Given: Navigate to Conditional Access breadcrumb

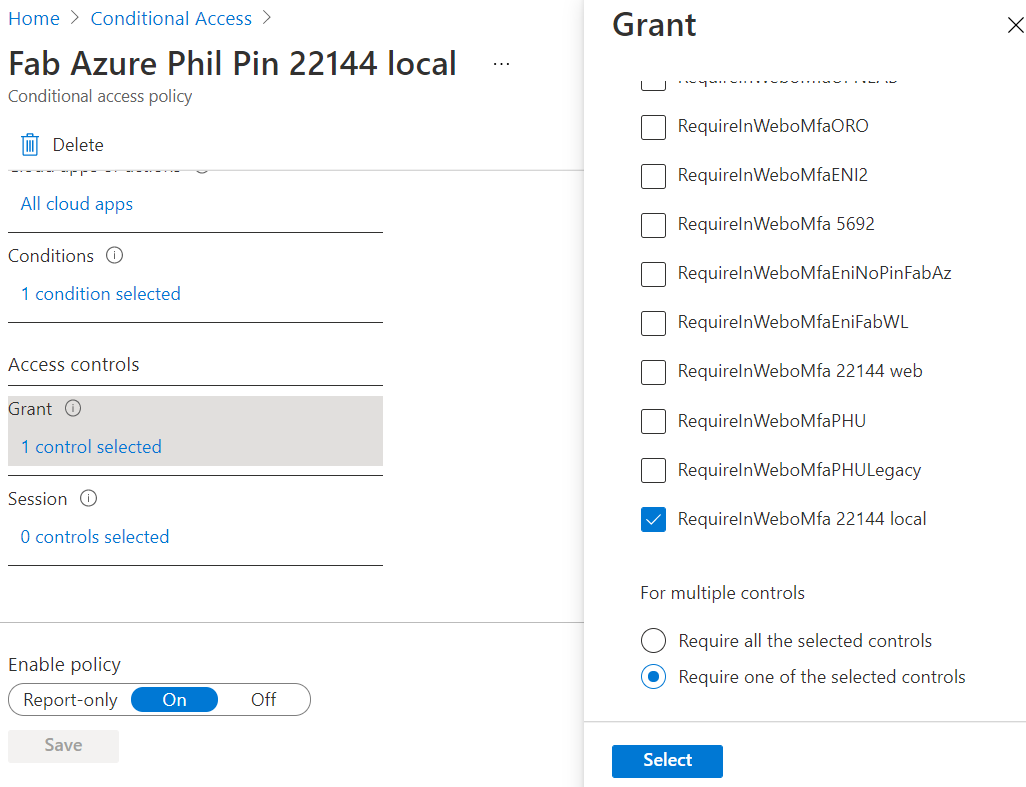Looking at the screenshot, I should (x=171, y=19).
